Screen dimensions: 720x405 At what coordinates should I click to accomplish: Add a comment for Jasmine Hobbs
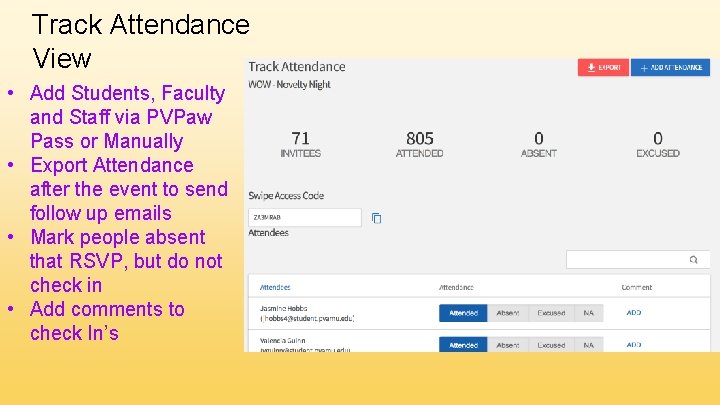[633, 313]
